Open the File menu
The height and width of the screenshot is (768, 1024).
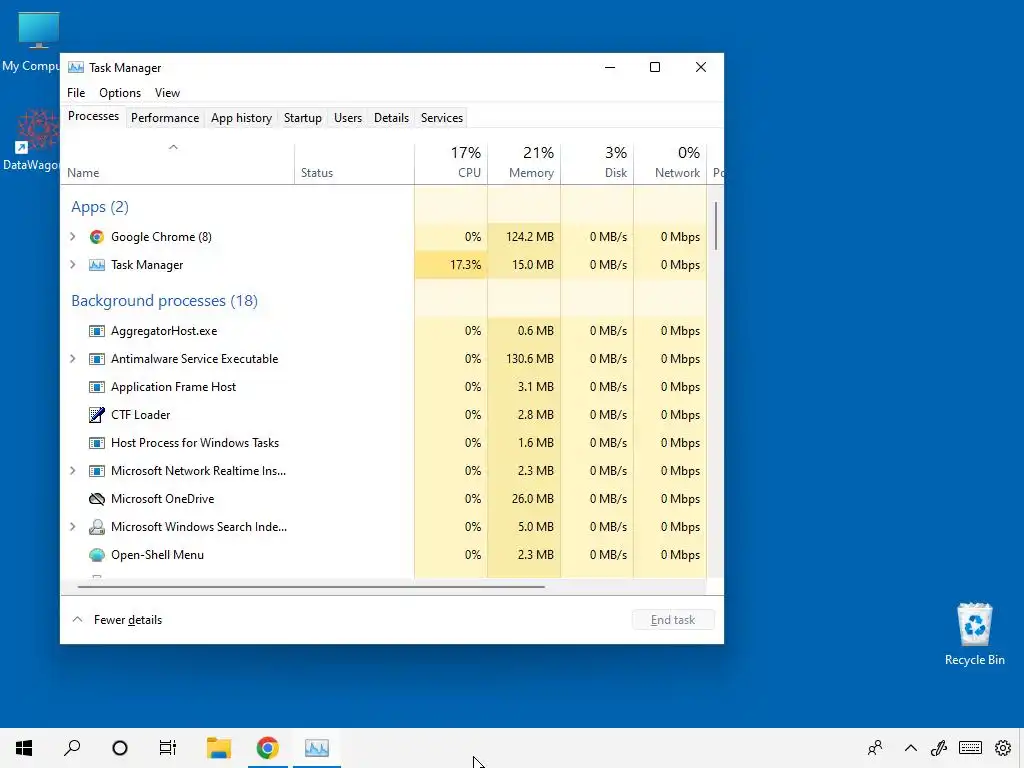pos(76,93)
